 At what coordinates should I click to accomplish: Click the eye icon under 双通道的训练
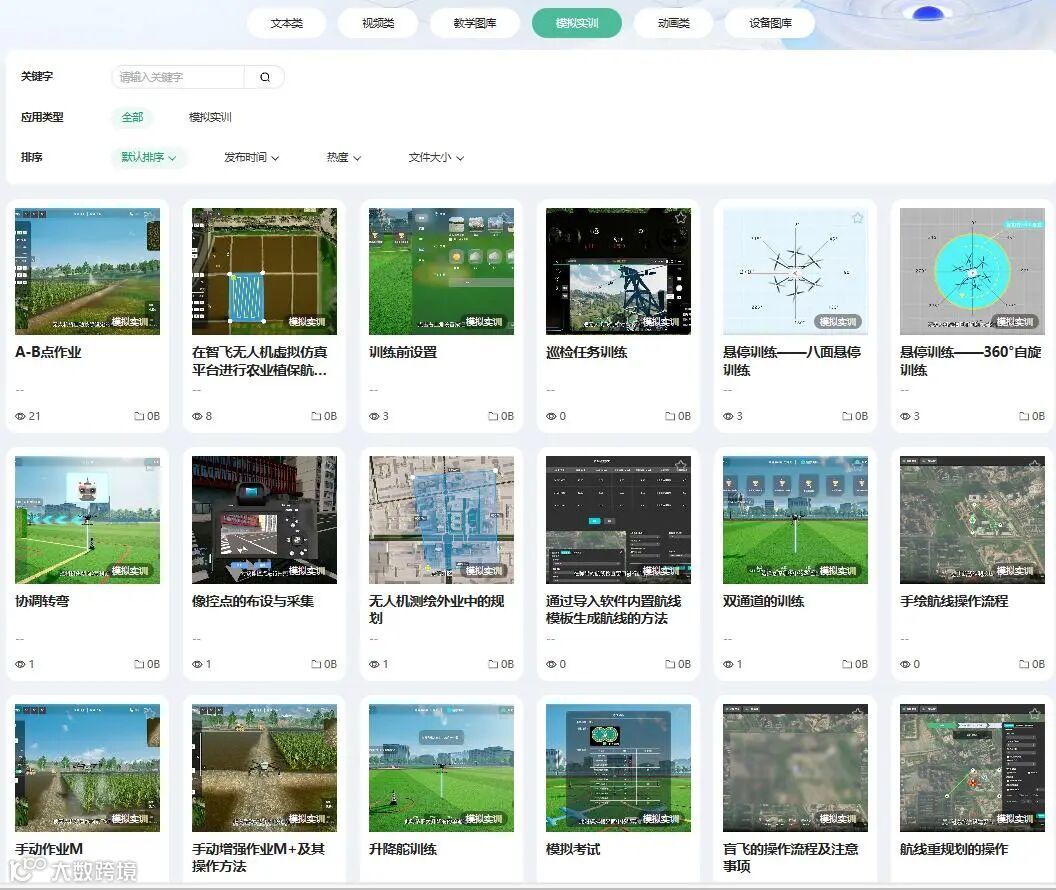click(728, 664)
